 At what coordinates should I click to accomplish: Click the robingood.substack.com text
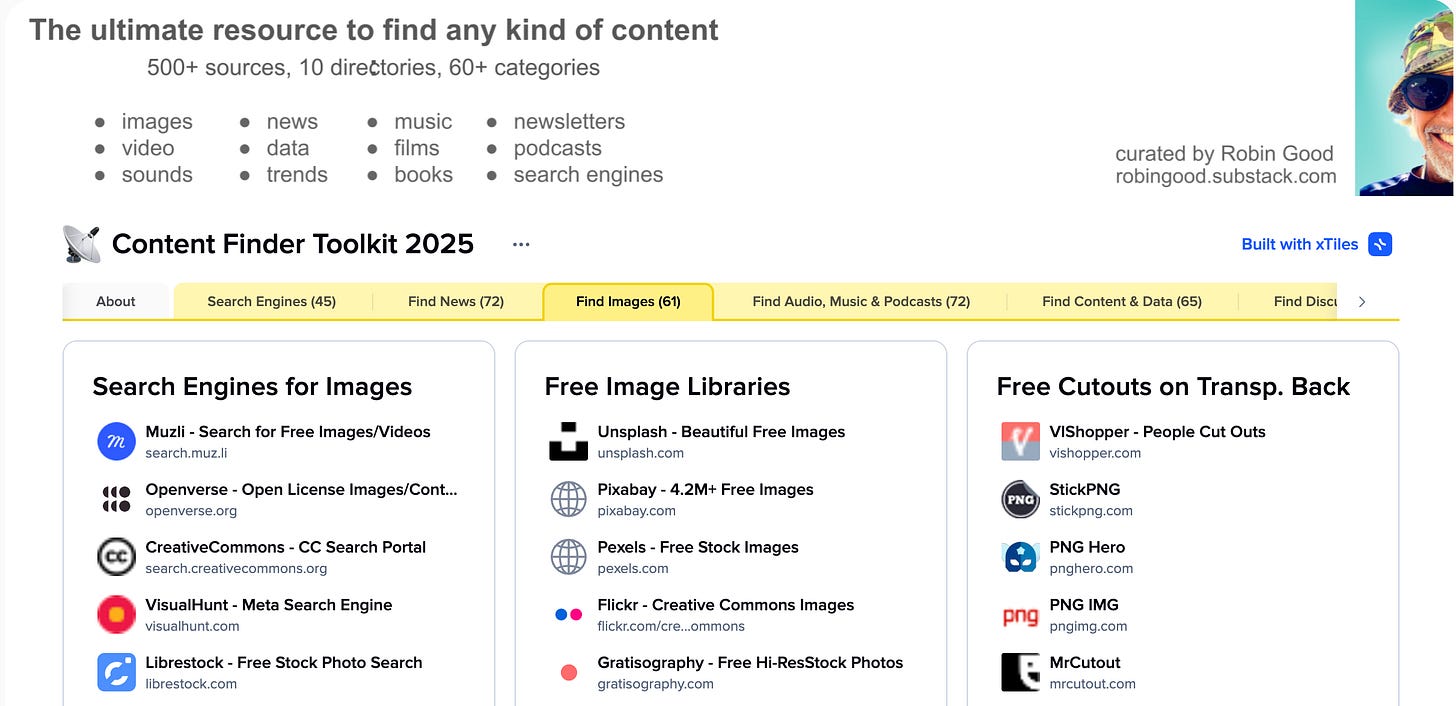point(1226,176)
